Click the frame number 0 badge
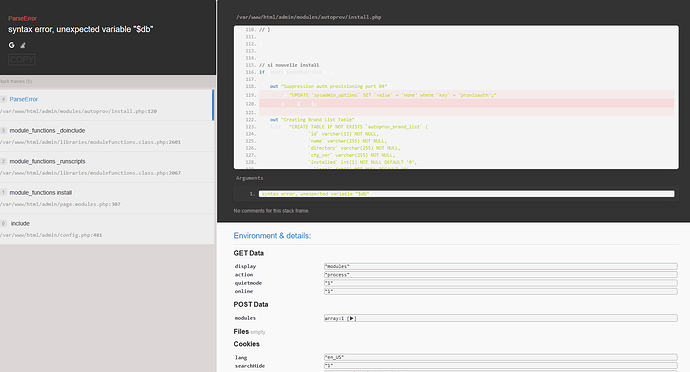 point(4,224)
